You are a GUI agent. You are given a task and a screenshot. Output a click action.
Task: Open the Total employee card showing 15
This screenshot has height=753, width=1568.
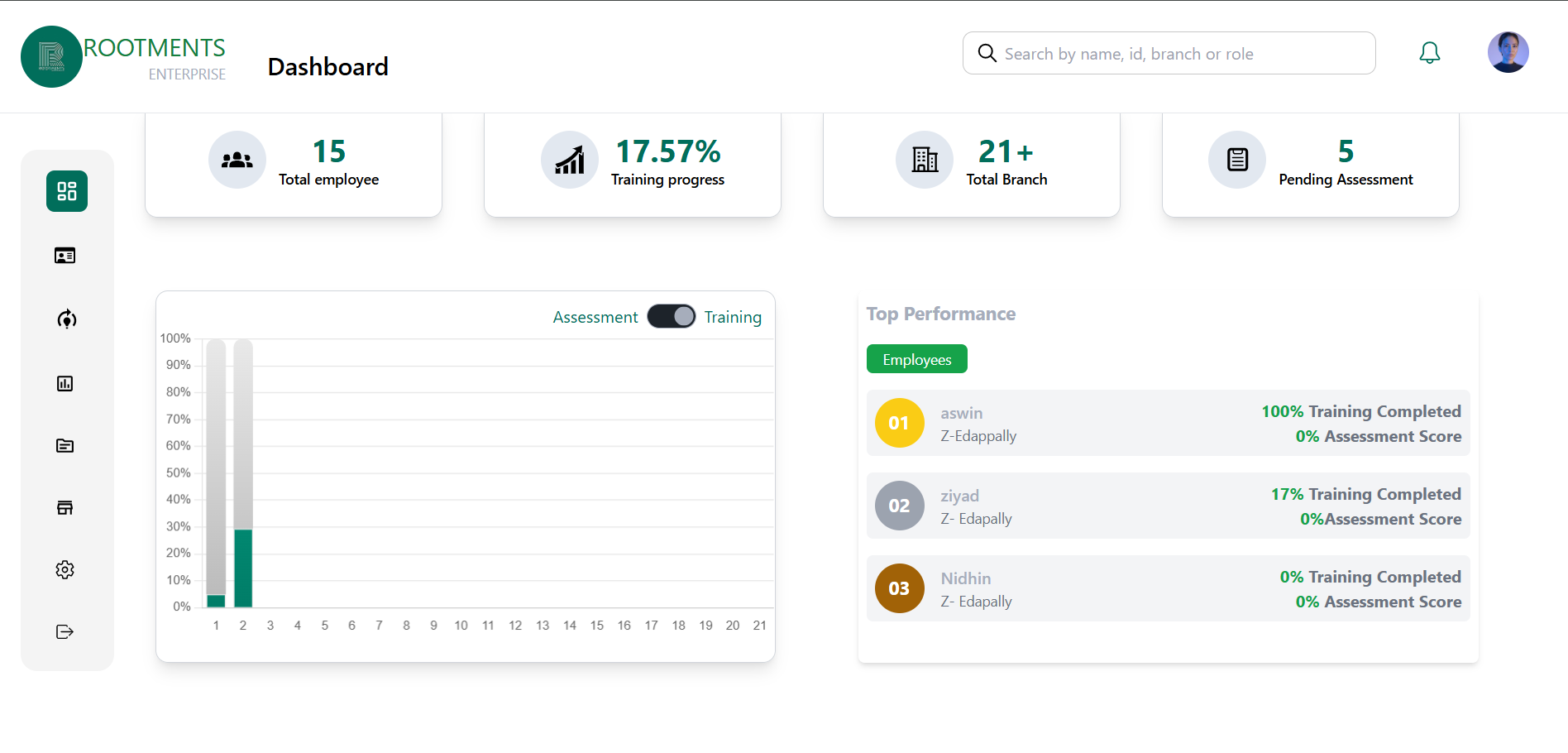coord(294,165)
